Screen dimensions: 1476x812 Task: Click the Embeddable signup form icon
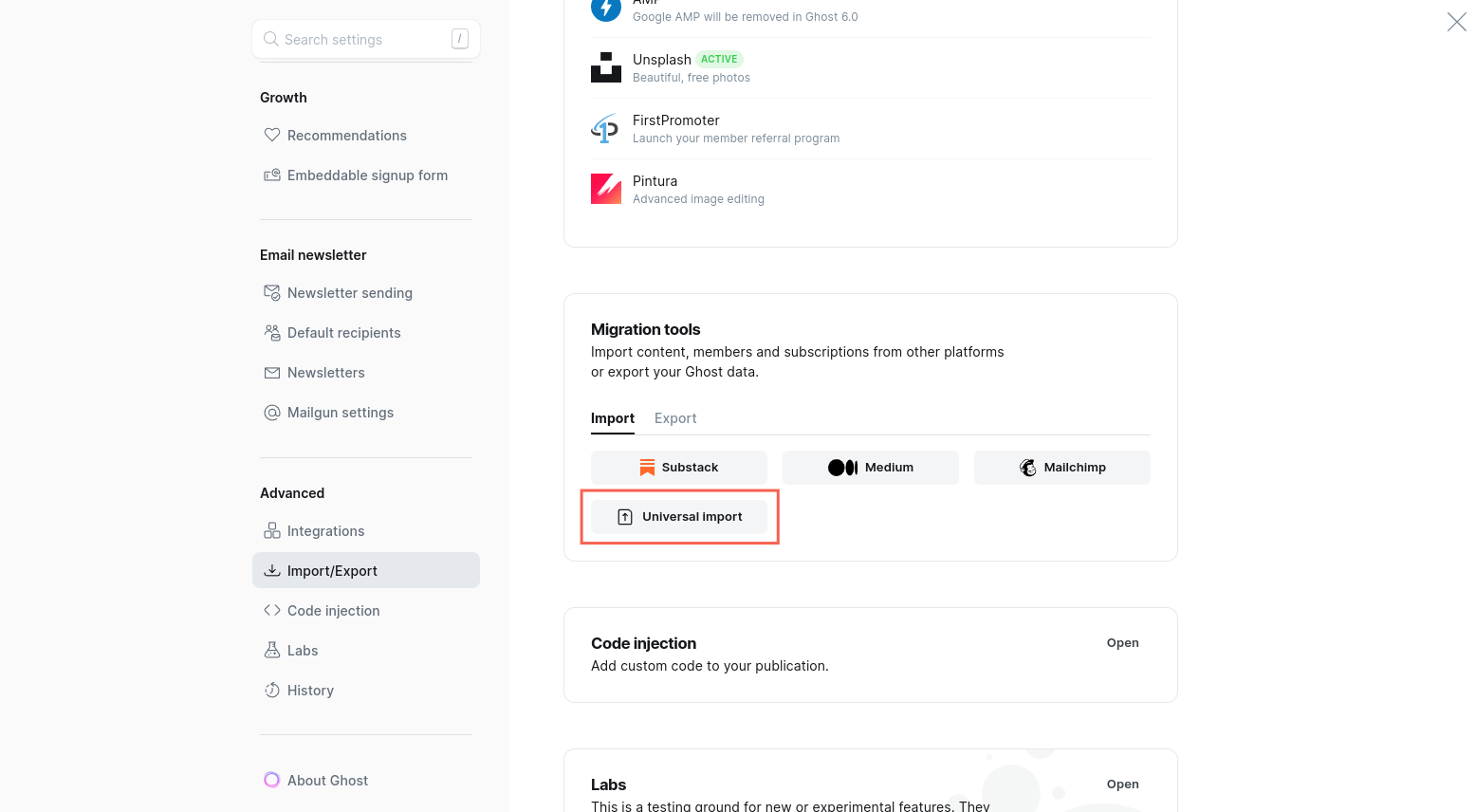(272, 175)
